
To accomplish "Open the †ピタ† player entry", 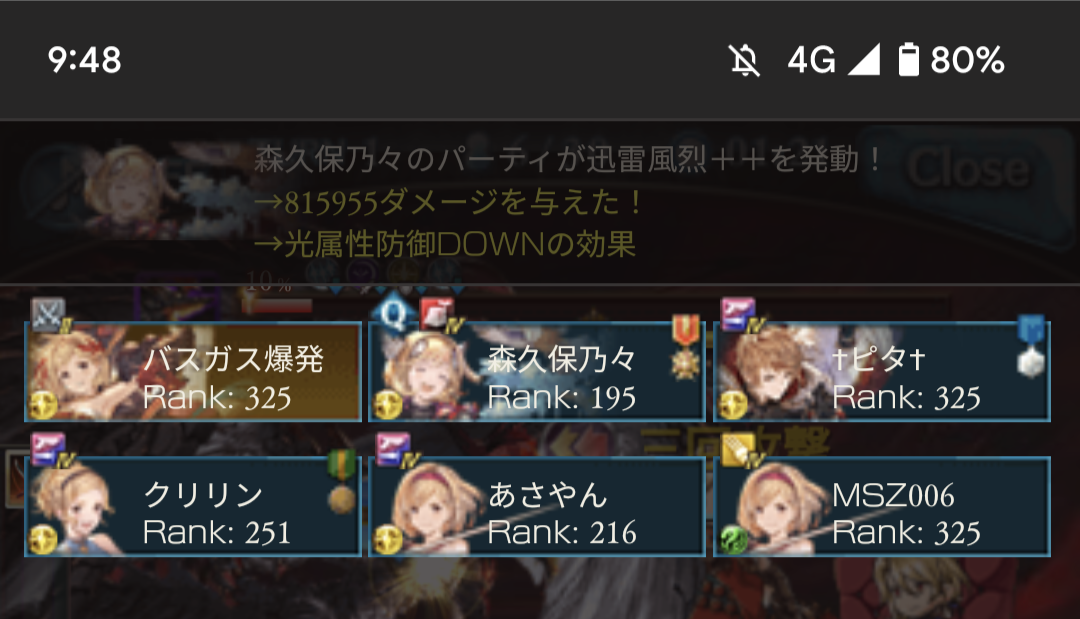I will [882, 372].
